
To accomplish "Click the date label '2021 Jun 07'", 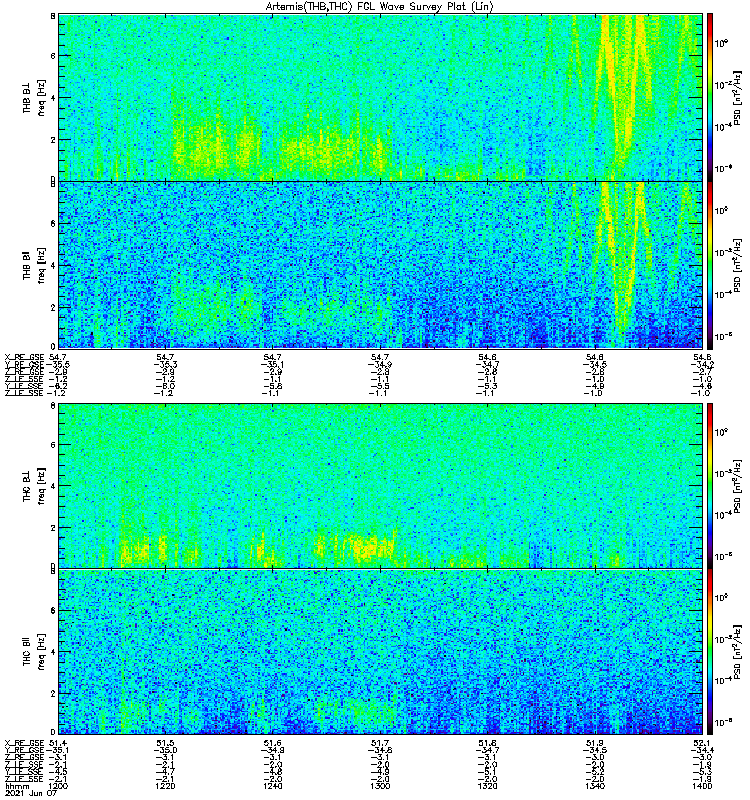I will (x=31, y=794).
